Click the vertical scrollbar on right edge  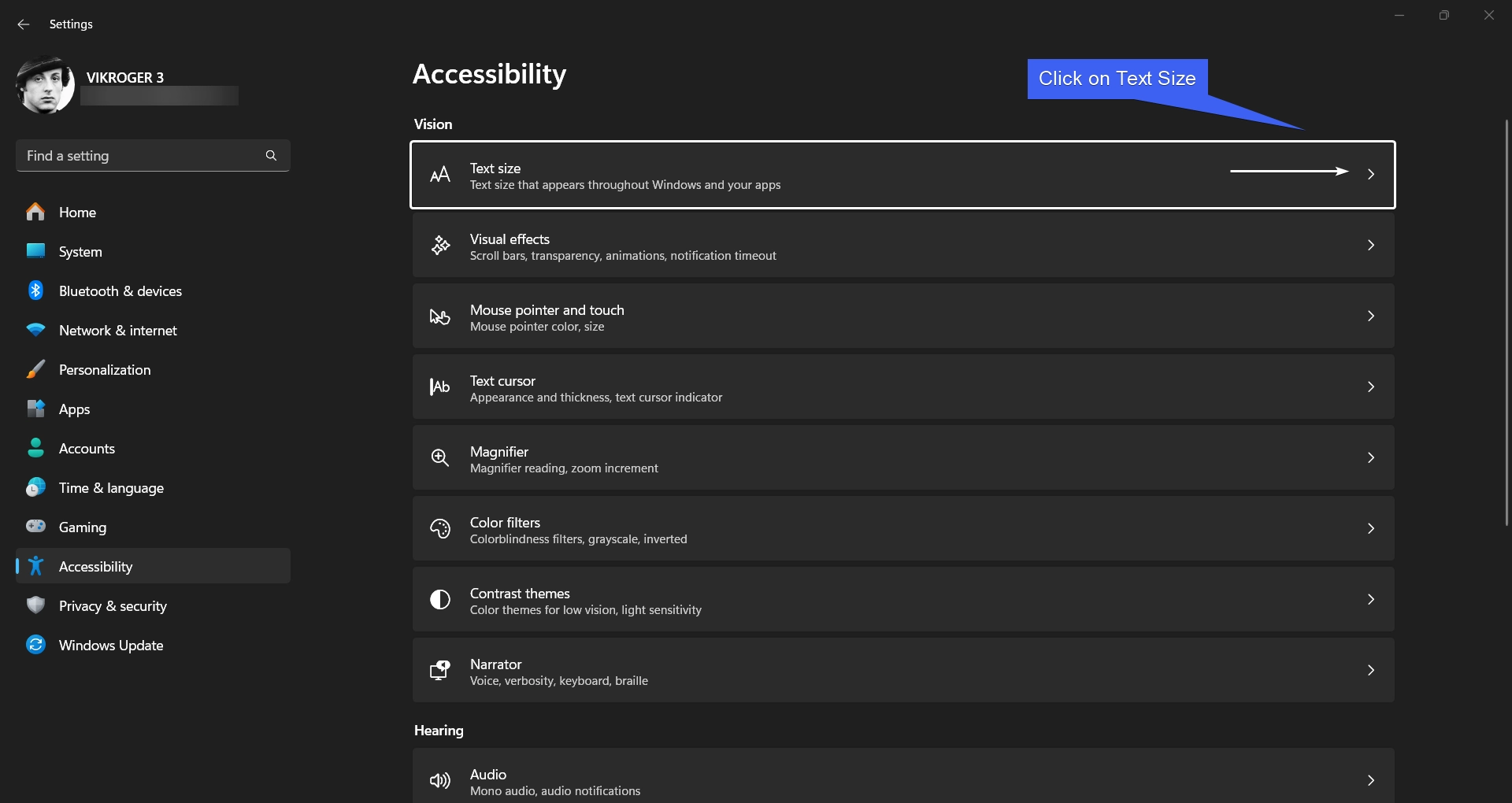(x=1506, y=323)
